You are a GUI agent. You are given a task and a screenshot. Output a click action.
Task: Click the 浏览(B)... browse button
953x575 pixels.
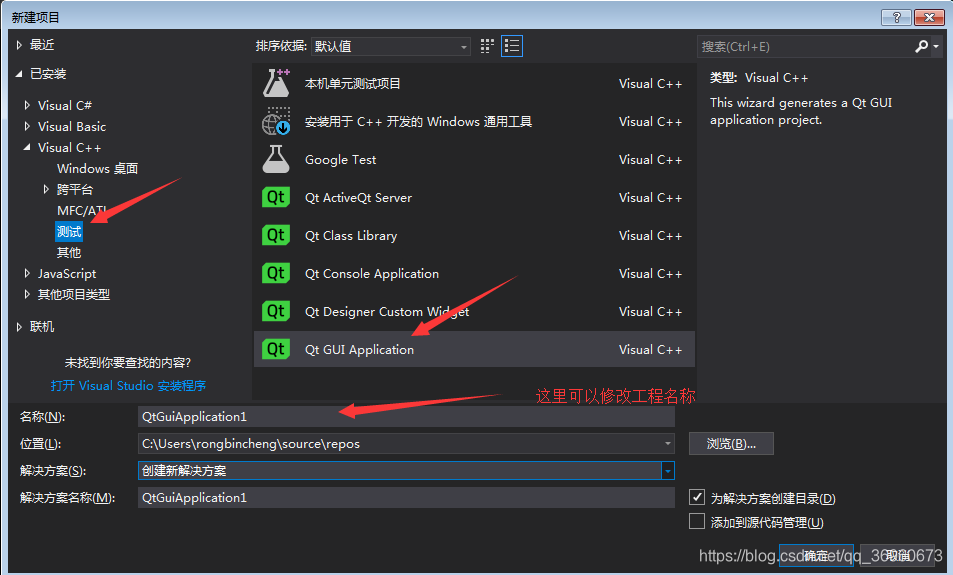tap(731, 444)
